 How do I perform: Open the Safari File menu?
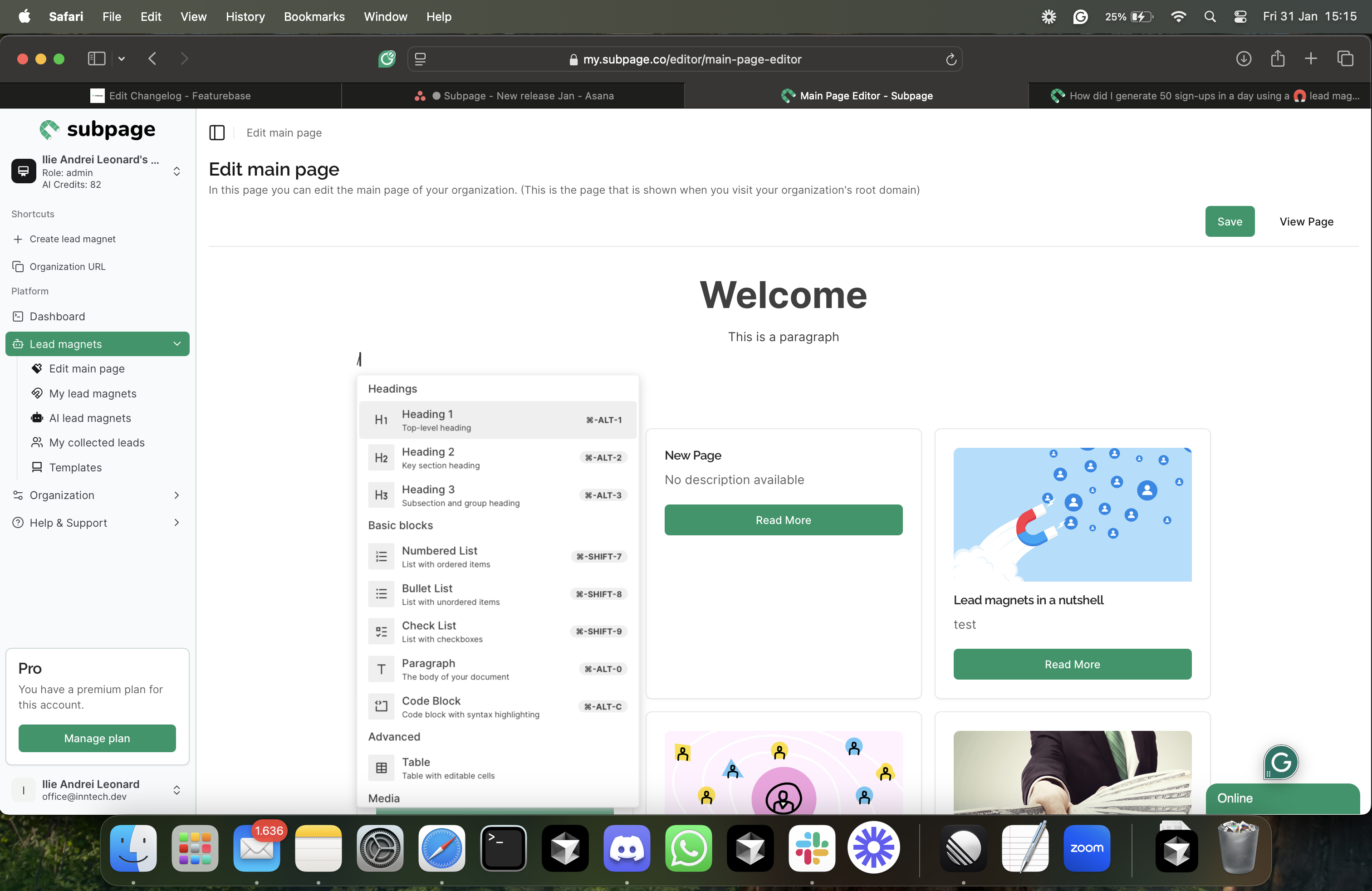[x=112, y=17]
